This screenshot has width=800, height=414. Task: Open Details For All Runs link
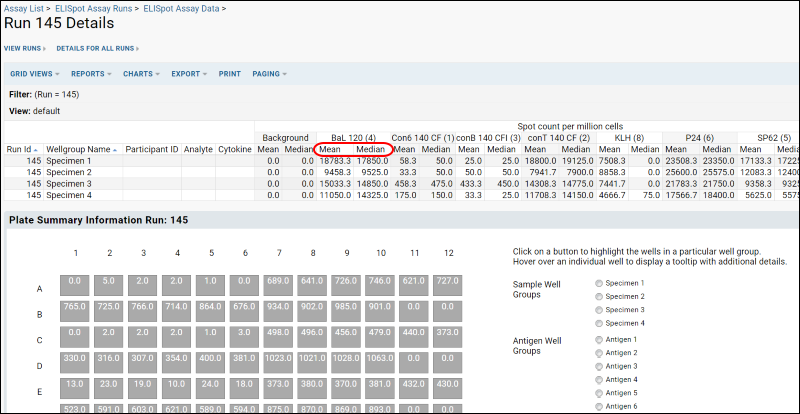(x=95, y=48)
